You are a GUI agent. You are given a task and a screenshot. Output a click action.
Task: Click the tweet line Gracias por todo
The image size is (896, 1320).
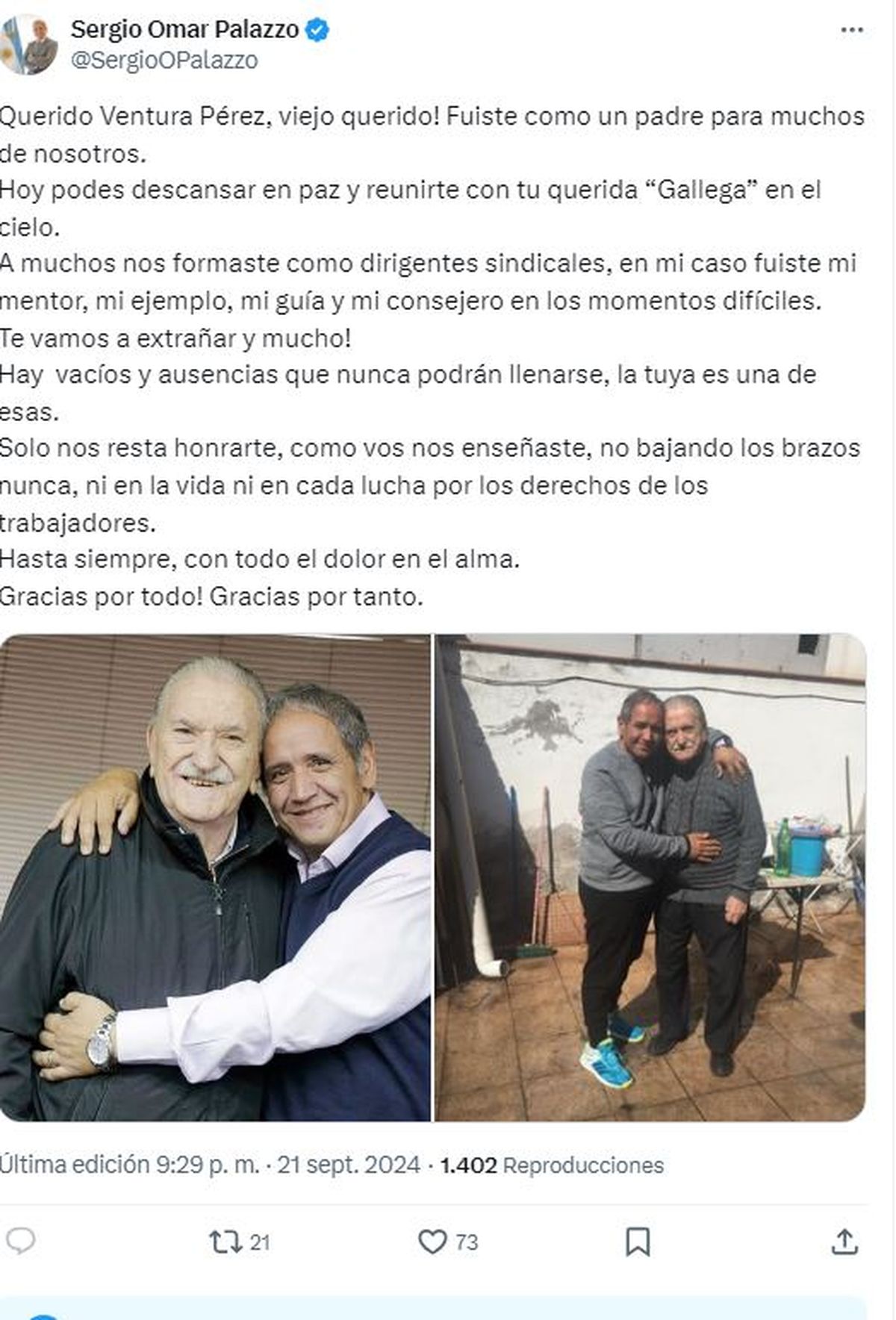(211, 597)
